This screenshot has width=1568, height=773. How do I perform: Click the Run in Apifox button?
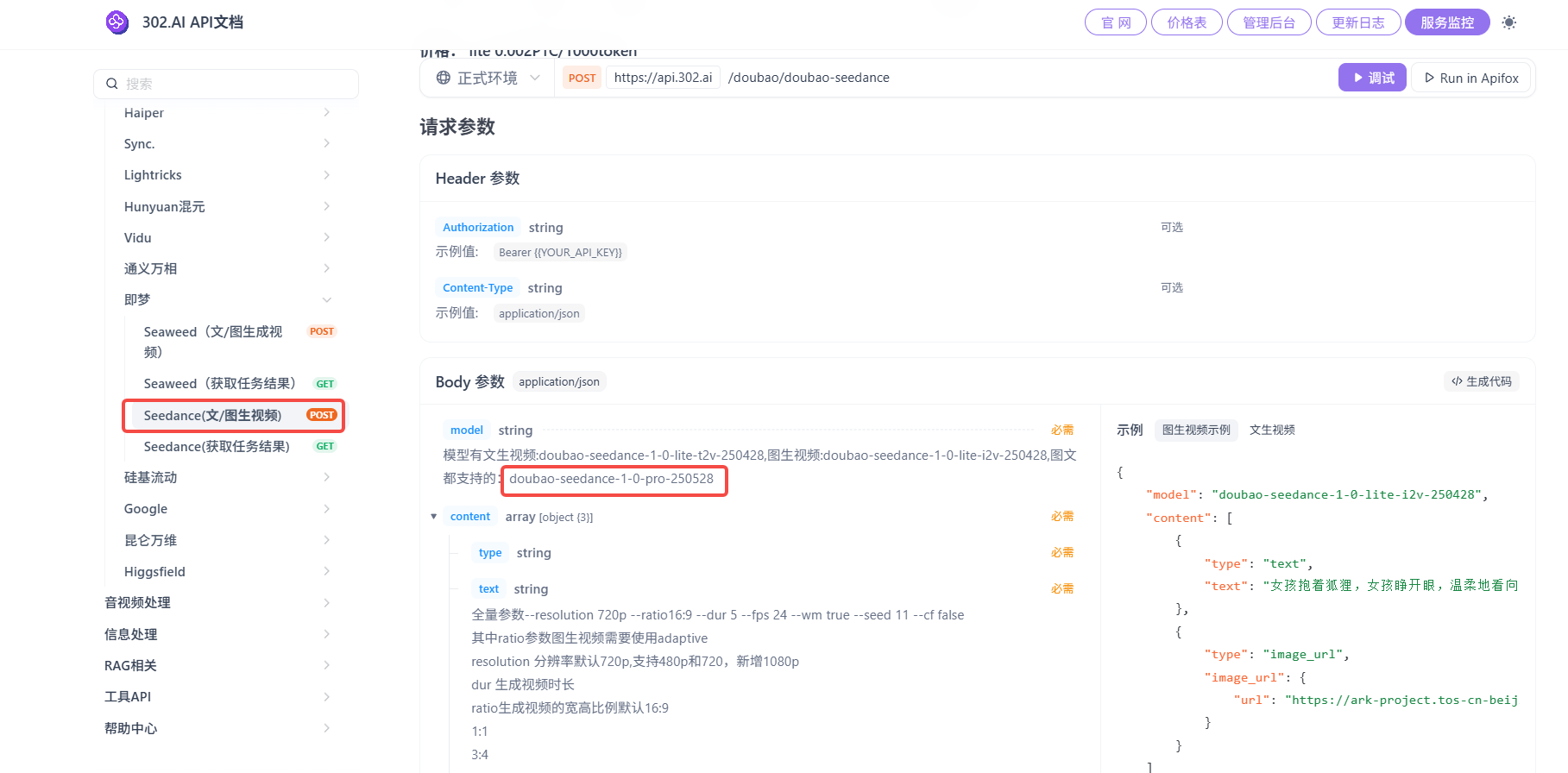tap(1471, 78)
